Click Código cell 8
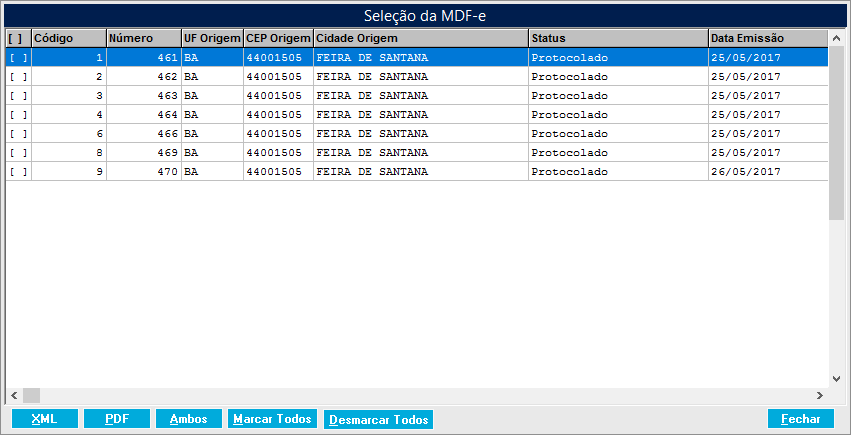Image resolution: width=851 pixels, height=435 pixels. [69, 152]
